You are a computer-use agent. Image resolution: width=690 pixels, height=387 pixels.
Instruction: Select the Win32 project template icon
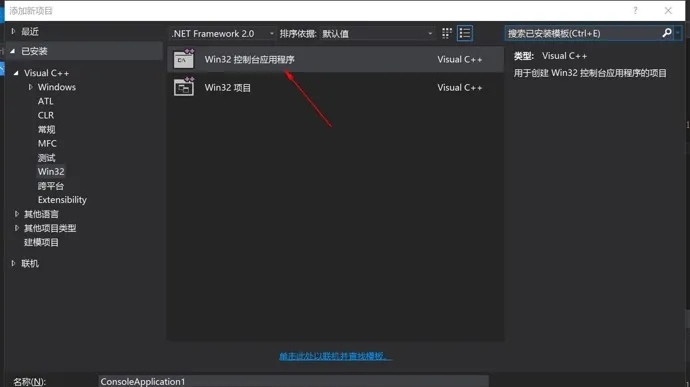tap(184, 87)
